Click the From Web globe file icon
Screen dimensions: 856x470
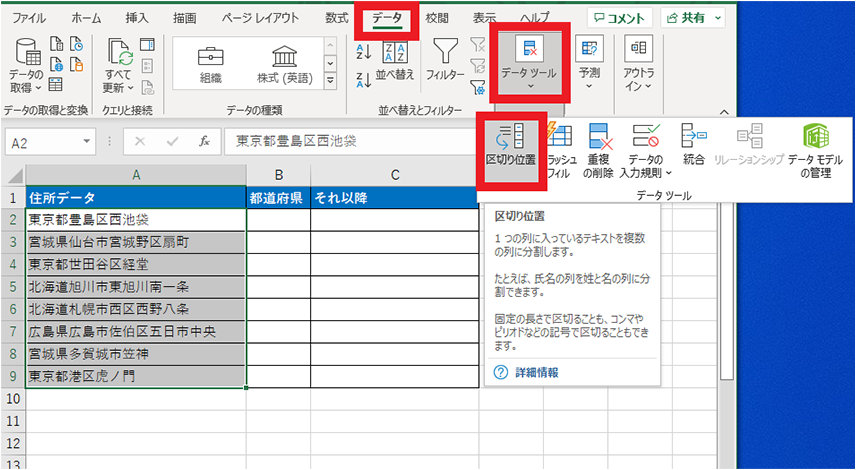tap(57, 65)
